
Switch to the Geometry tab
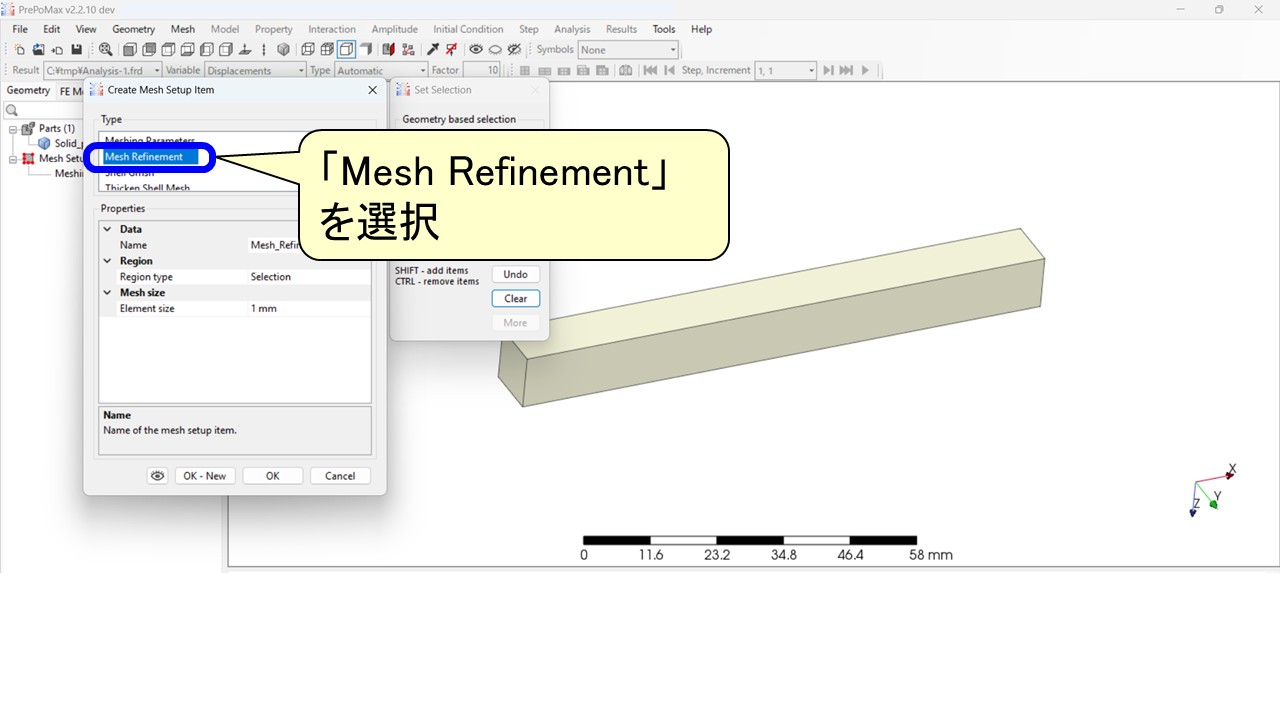28,90
